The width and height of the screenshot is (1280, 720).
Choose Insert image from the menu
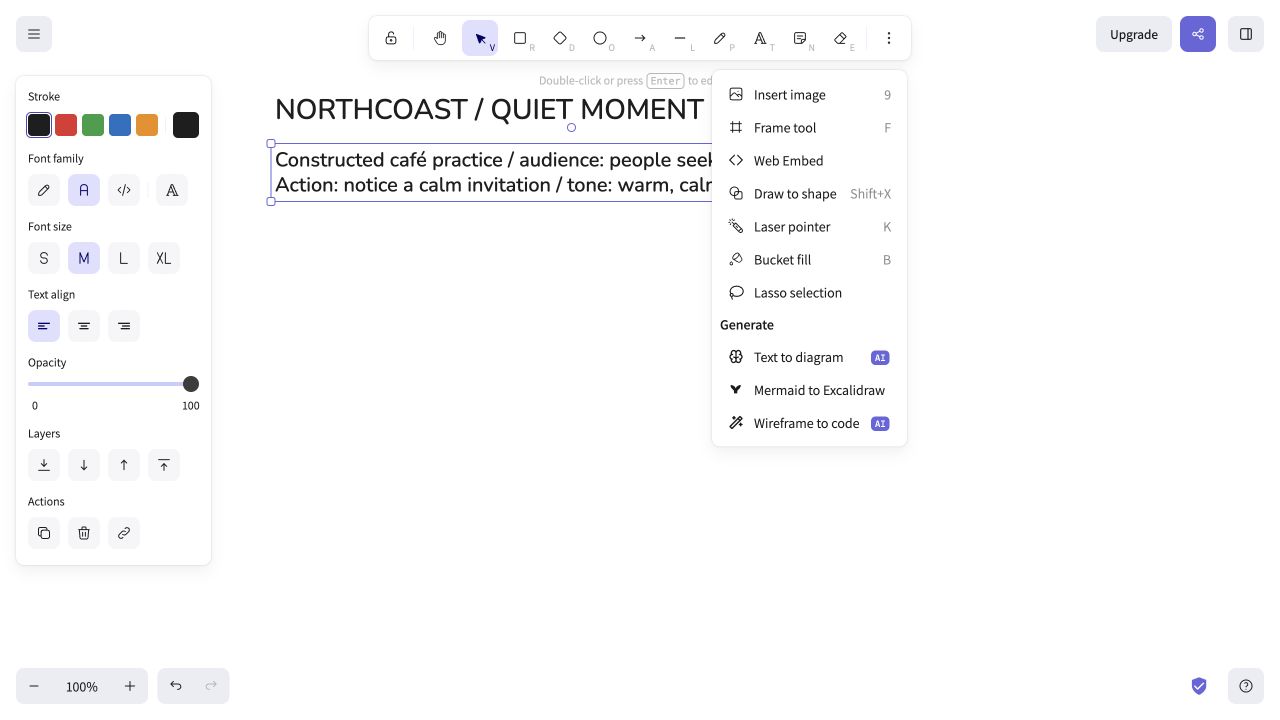tap(809, 95)
